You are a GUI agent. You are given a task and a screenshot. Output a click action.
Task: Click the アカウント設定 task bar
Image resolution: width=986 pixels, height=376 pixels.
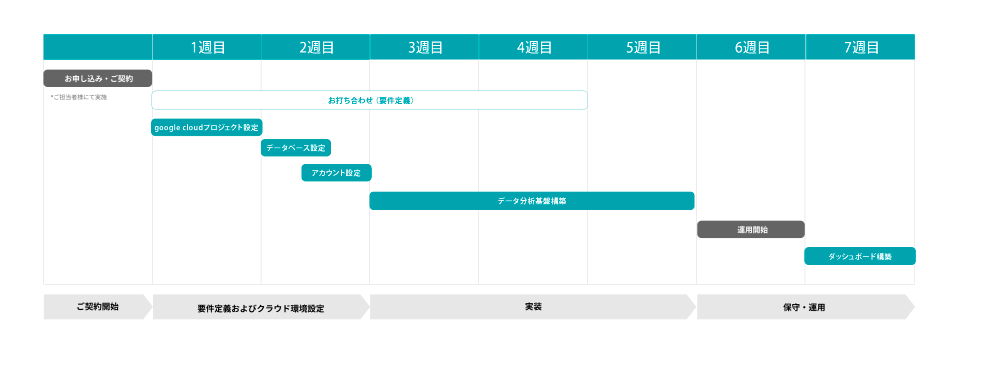[x=336, y=173]
